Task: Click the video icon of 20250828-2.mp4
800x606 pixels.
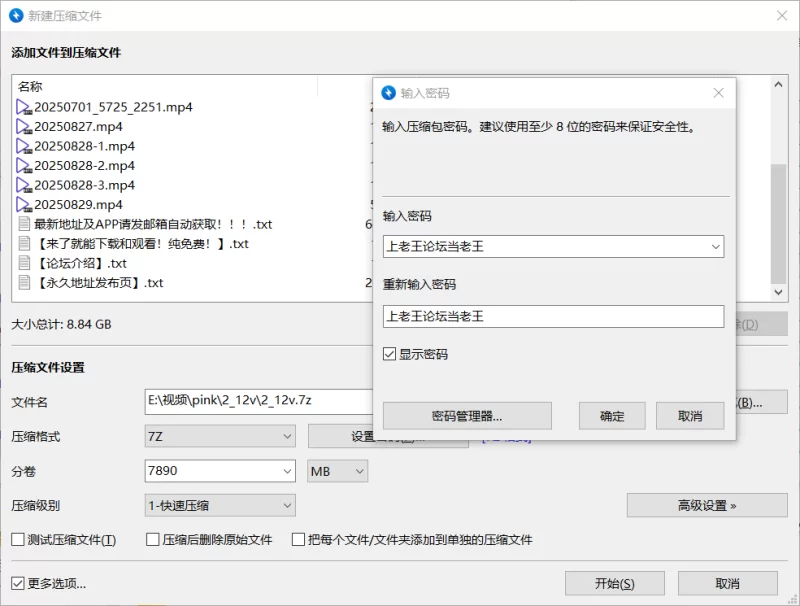Action: (x=24, y=166)
